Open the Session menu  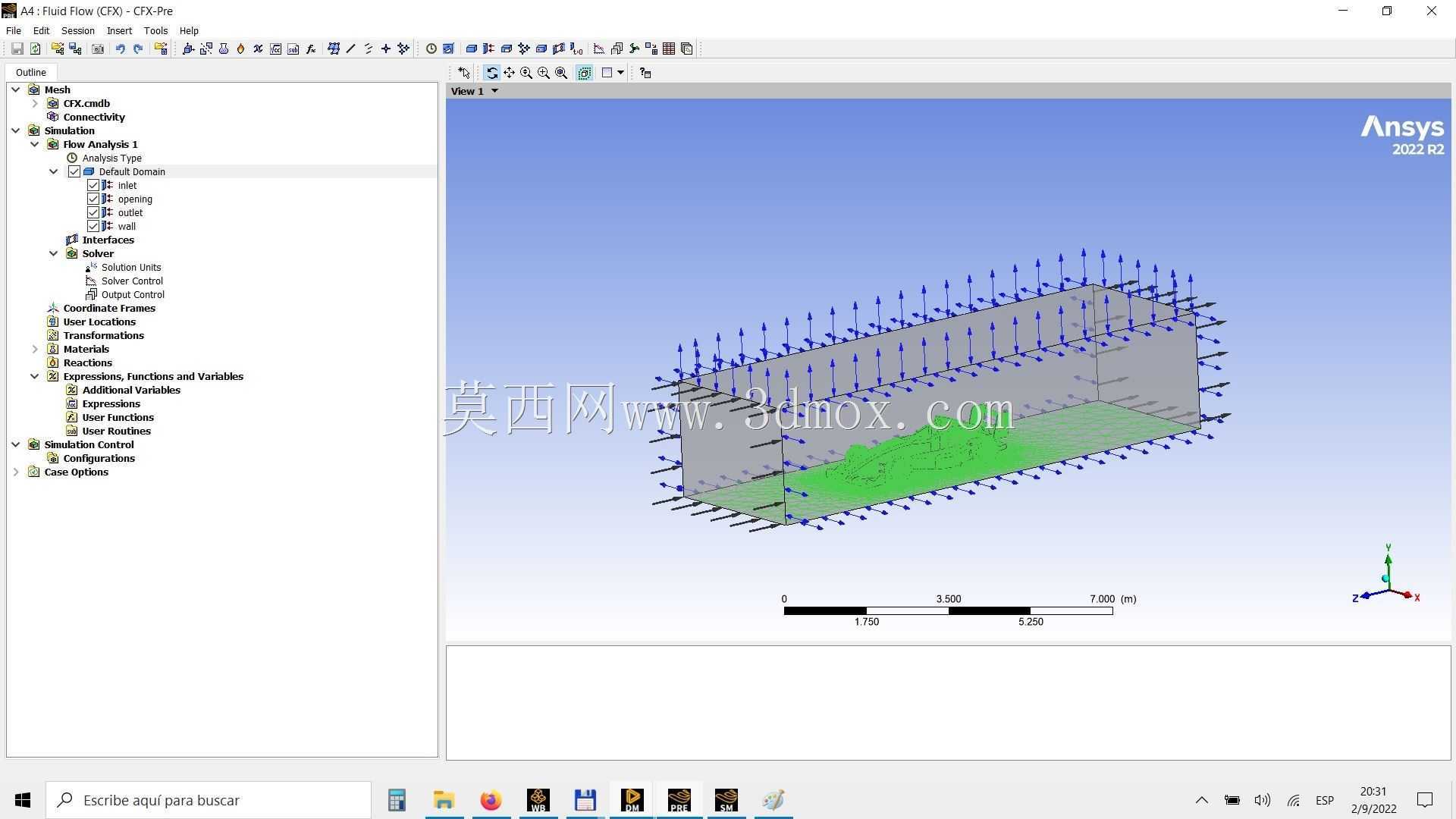pos(77,30)
